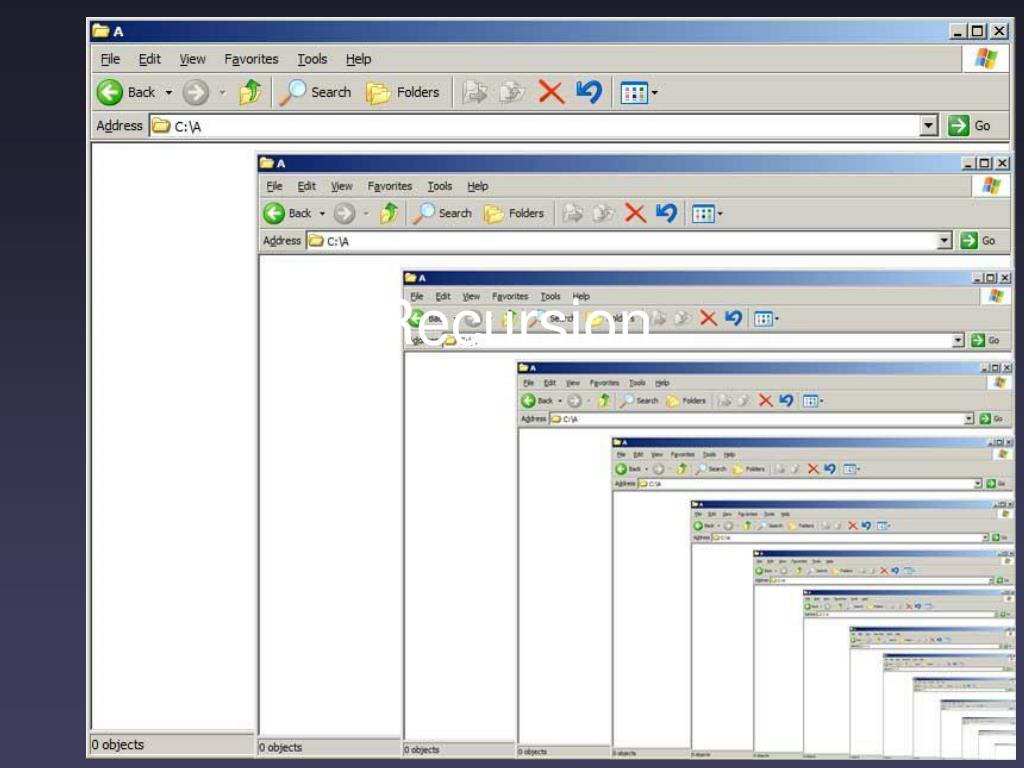Click Undo arrow in outermost toolbar
The width and height of the screenshot is (1024, 768).
point(589,92)
